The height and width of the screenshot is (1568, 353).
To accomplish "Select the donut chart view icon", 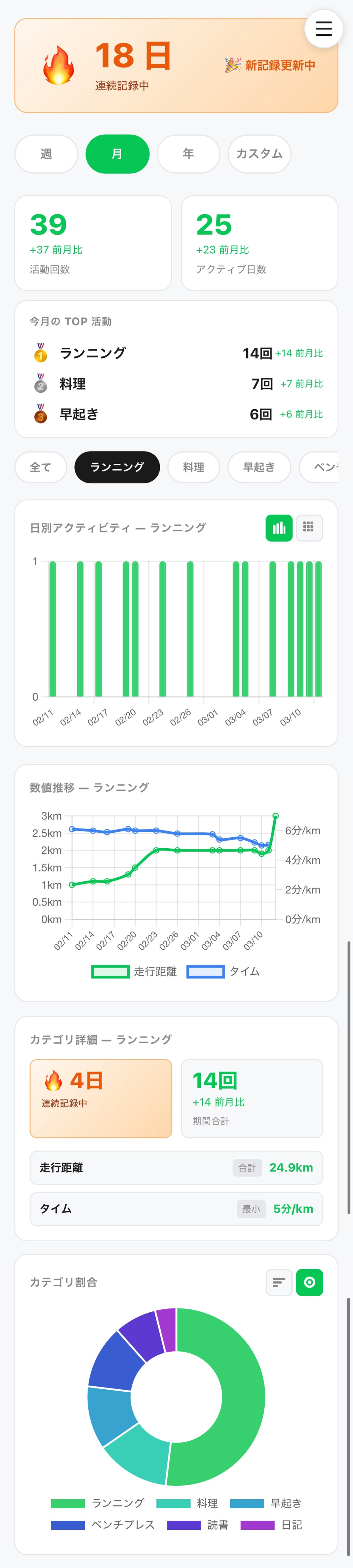I will (310, 1282).
